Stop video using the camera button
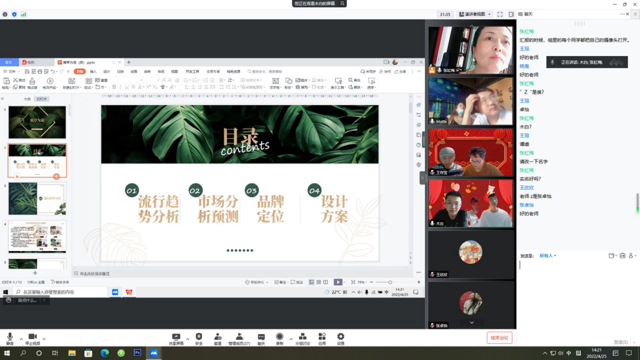This screenshot has height=360, width=640. (x=33, y=338)
